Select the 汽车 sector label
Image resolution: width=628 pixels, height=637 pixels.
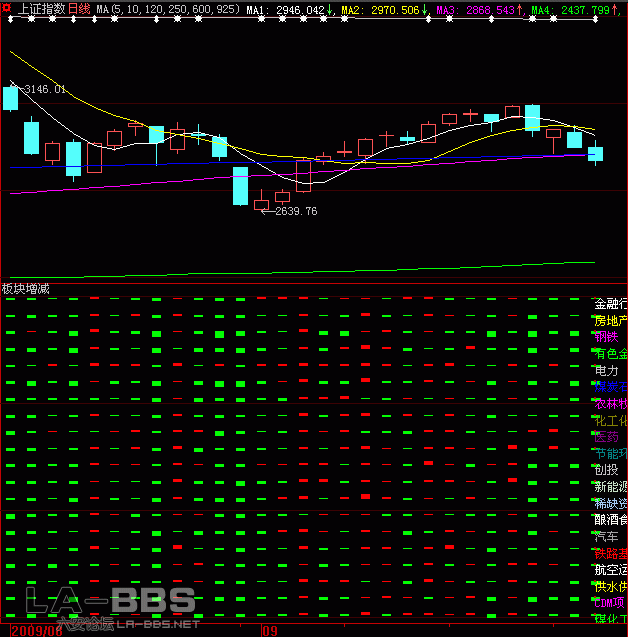pyautogui.click(x=607, y=535)
